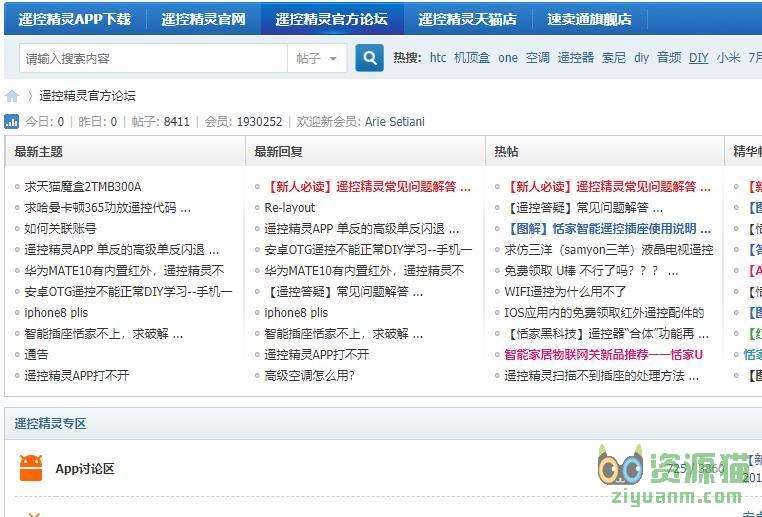Open 【新人必读】 post in 最新回复 column
The width and height of the screenshot is (762, 517).
pos(368,187)
